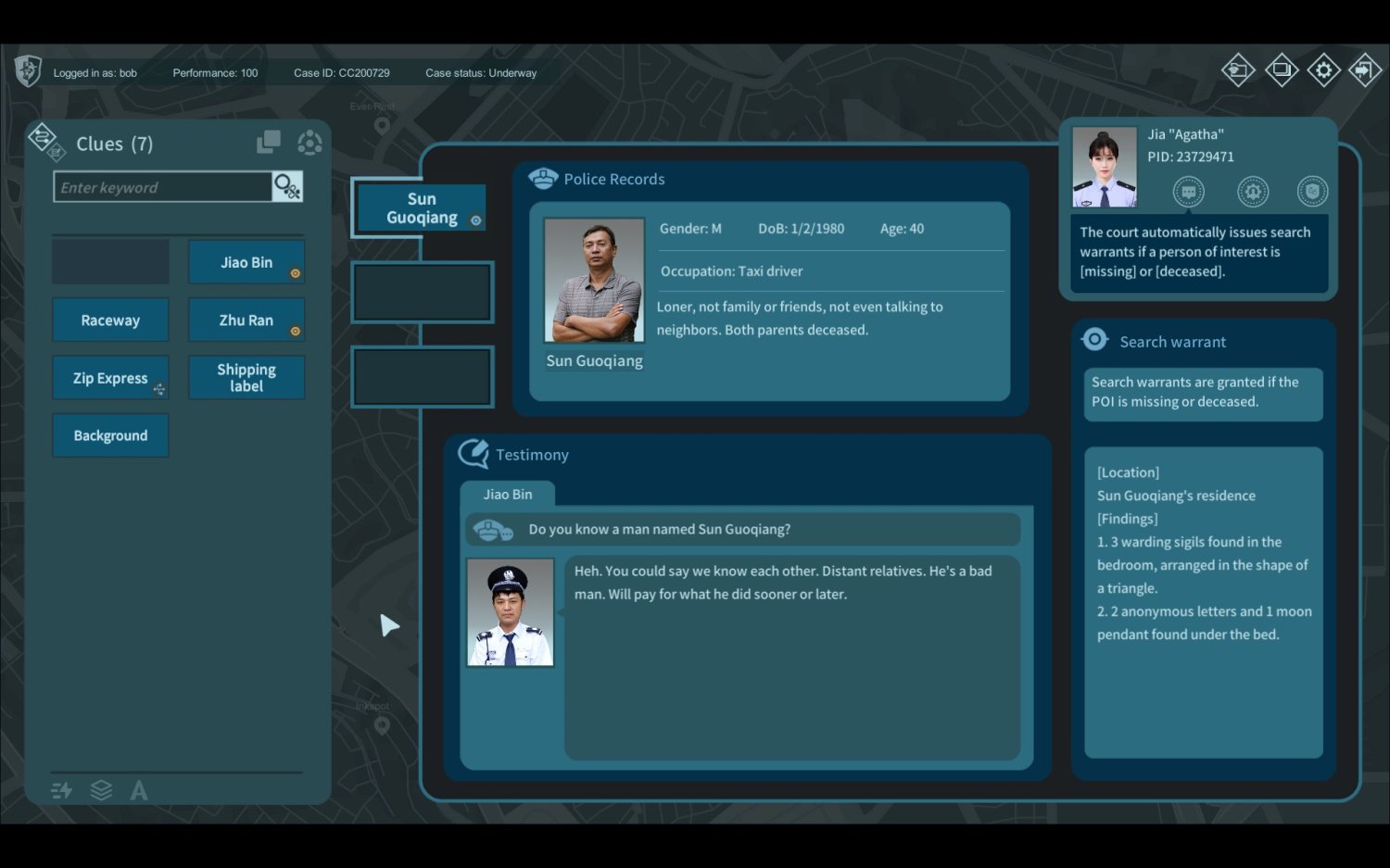Click the second empty person slot
Viewport: 1390px width, 868px height.
click(422, 376)
